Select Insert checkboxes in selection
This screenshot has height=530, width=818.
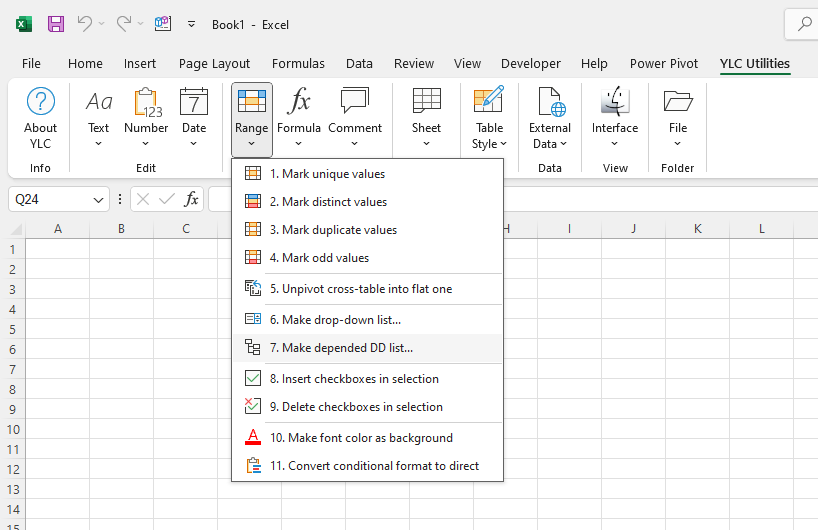tap(354, 379)
